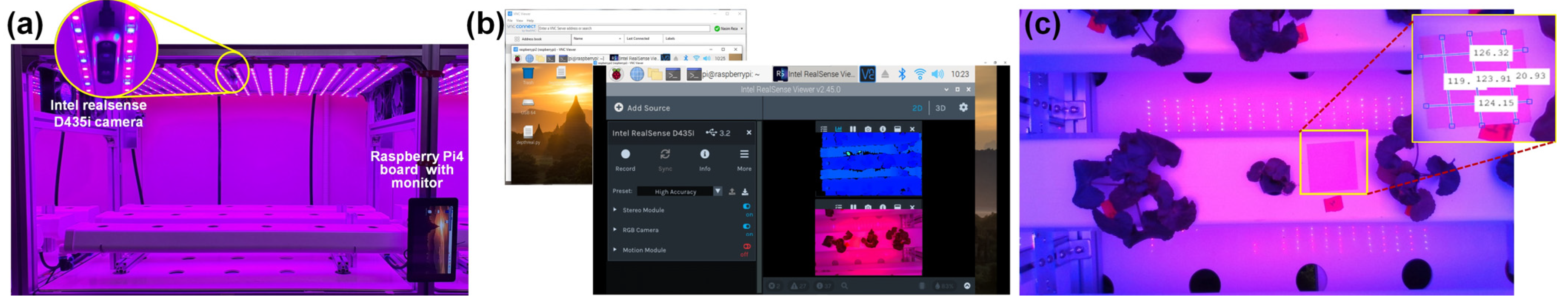Viewport: 1568px width, 307px height.
Task: Expand the Stereo Module section
Action: click(615, 210)
